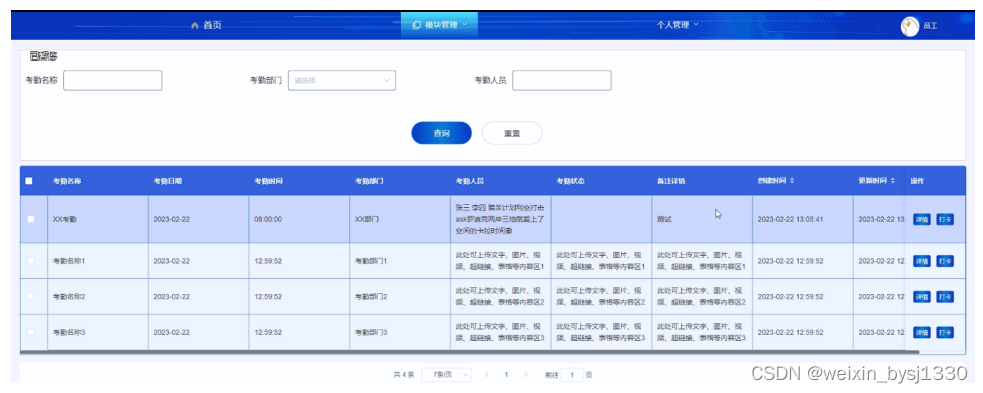The image size is (983, 393).
Task: Click the 考勤时间 column header
Action: (x=268, y=181)
